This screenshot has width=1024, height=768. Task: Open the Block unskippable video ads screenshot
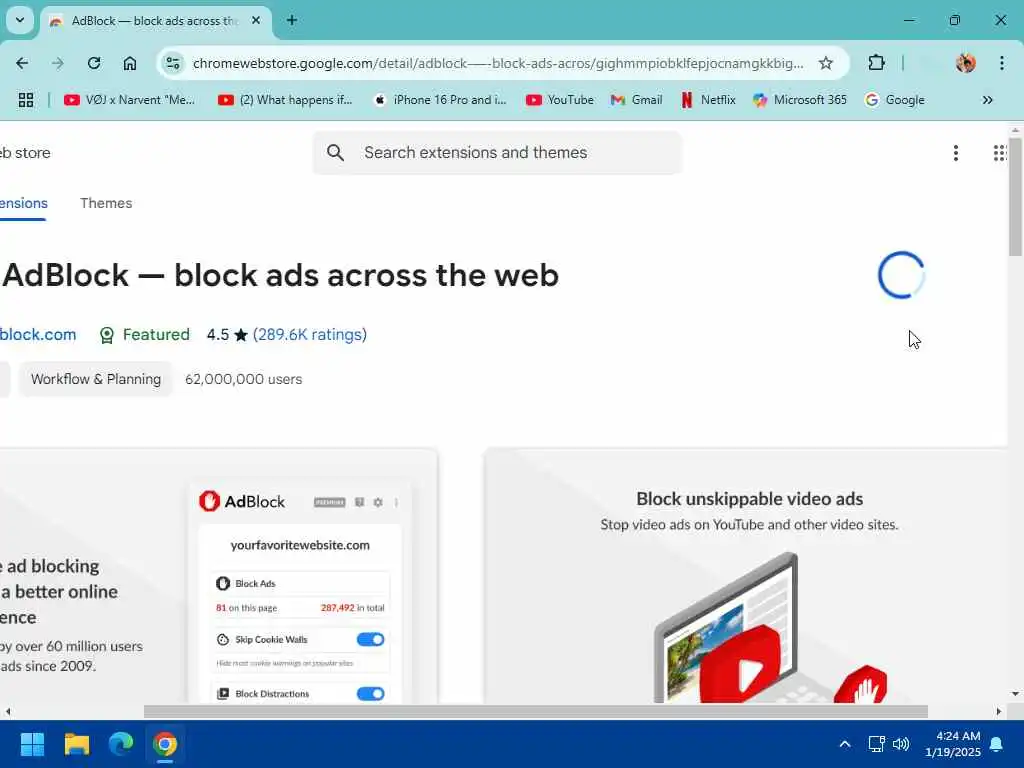(746, 576)
